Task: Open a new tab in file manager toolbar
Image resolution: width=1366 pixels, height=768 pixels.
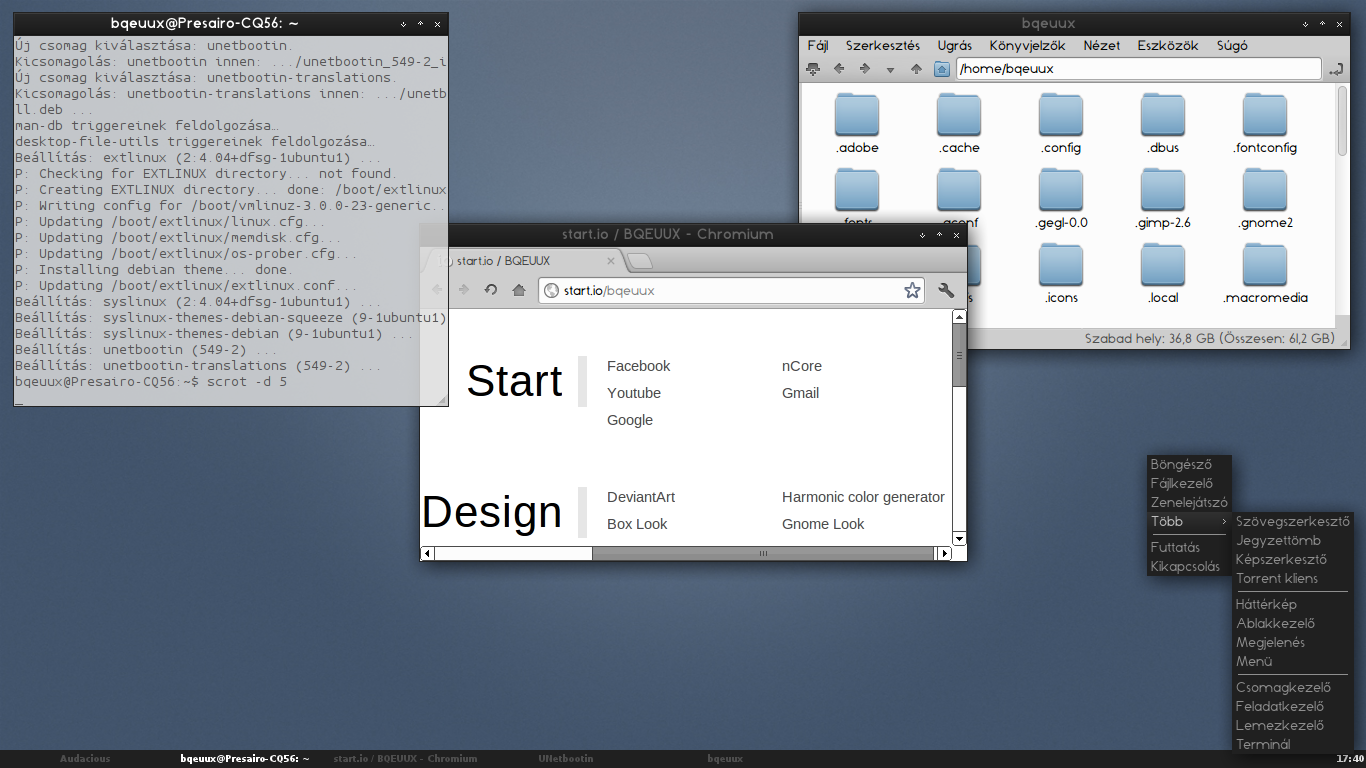Action: [x=813, y=69]
